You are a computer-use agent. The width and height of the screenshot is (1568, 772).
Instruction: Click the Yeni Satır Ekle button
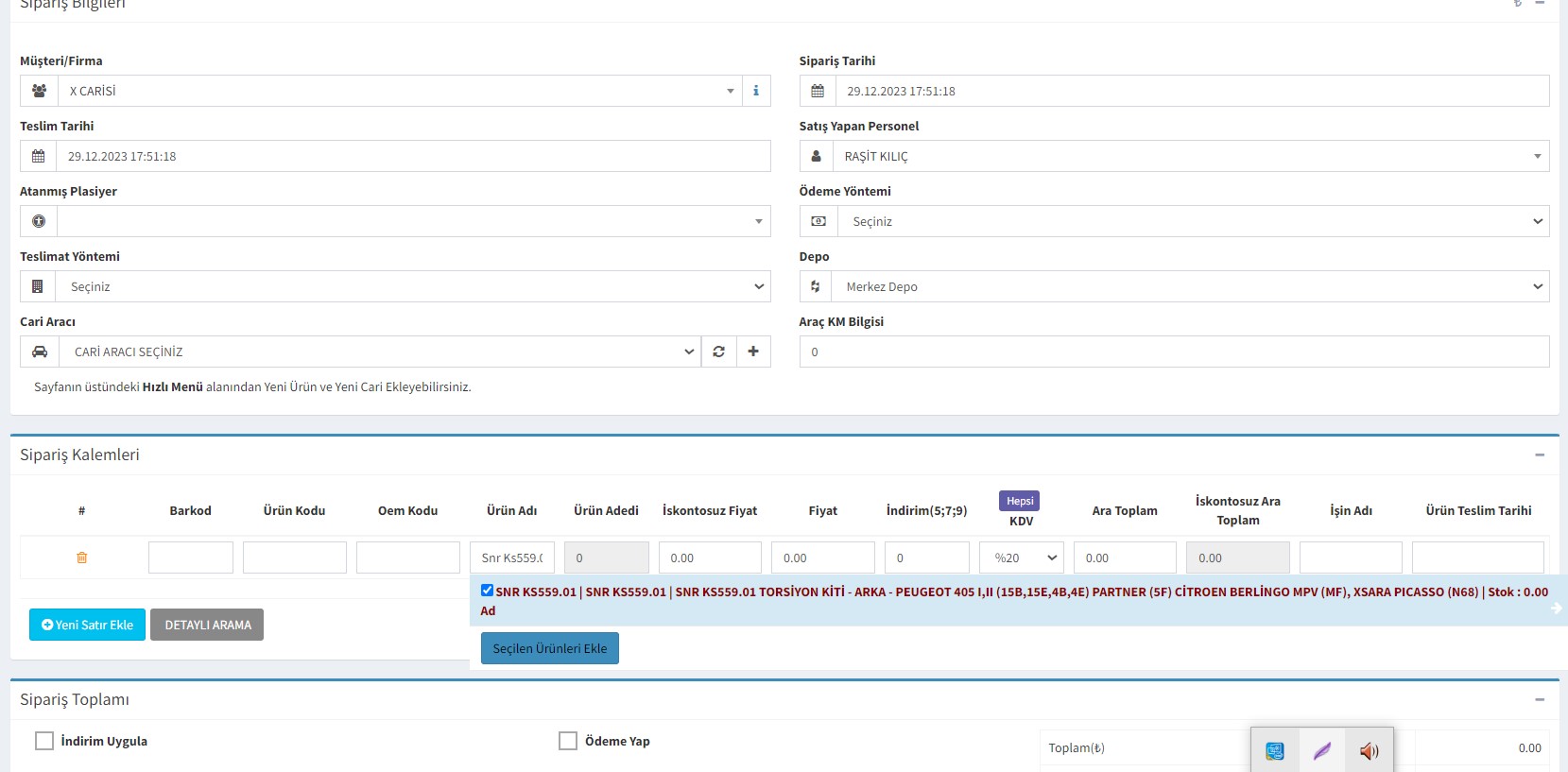pos(87,625)
